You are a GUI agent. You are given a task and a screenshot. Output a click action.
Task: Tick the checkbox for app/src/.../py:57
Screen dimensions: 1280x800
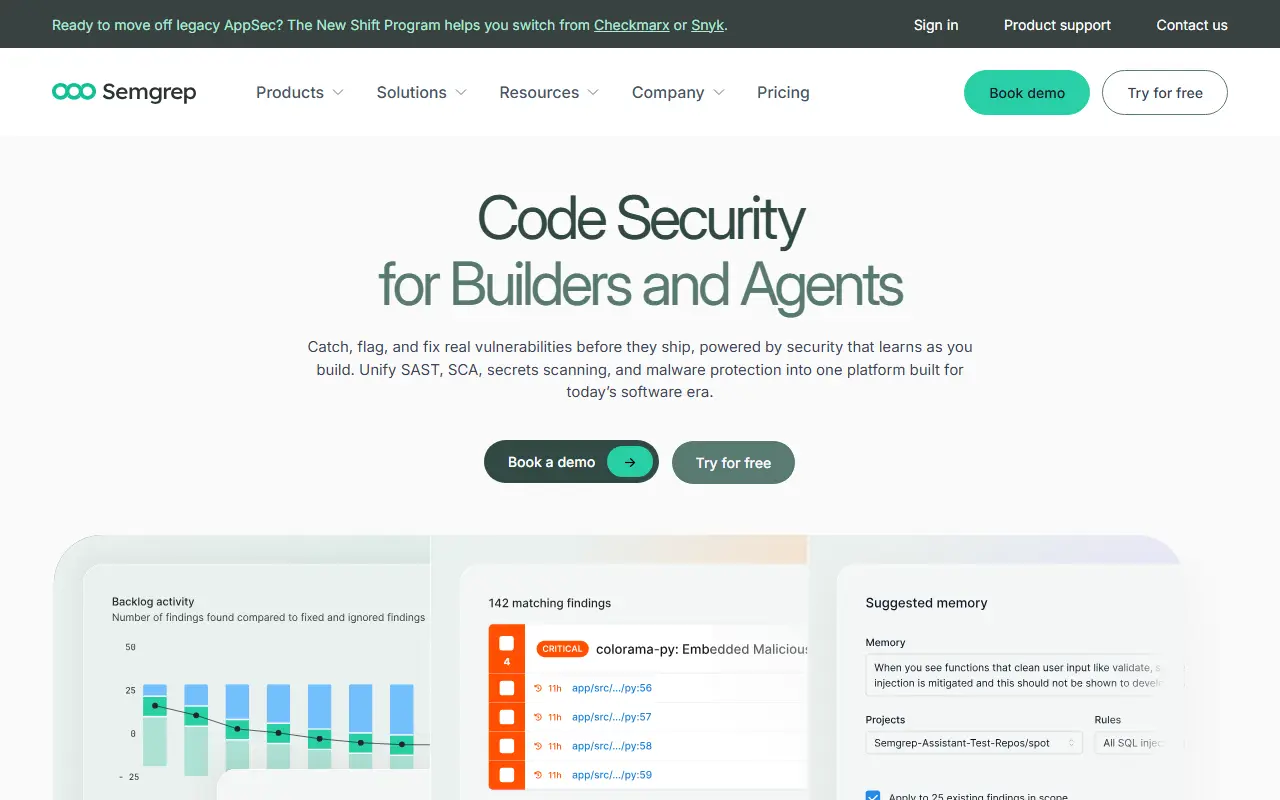tap(507, 717)
